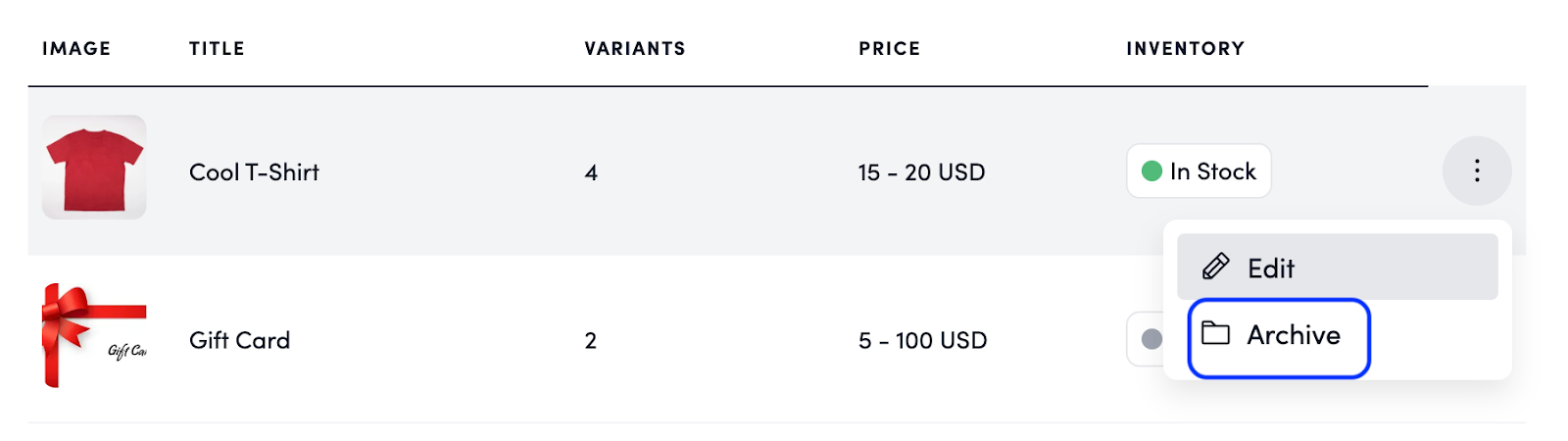Screen dimensions: 1568x441
Task: Click the IMAGE column header
Action: tap(76, 49)
